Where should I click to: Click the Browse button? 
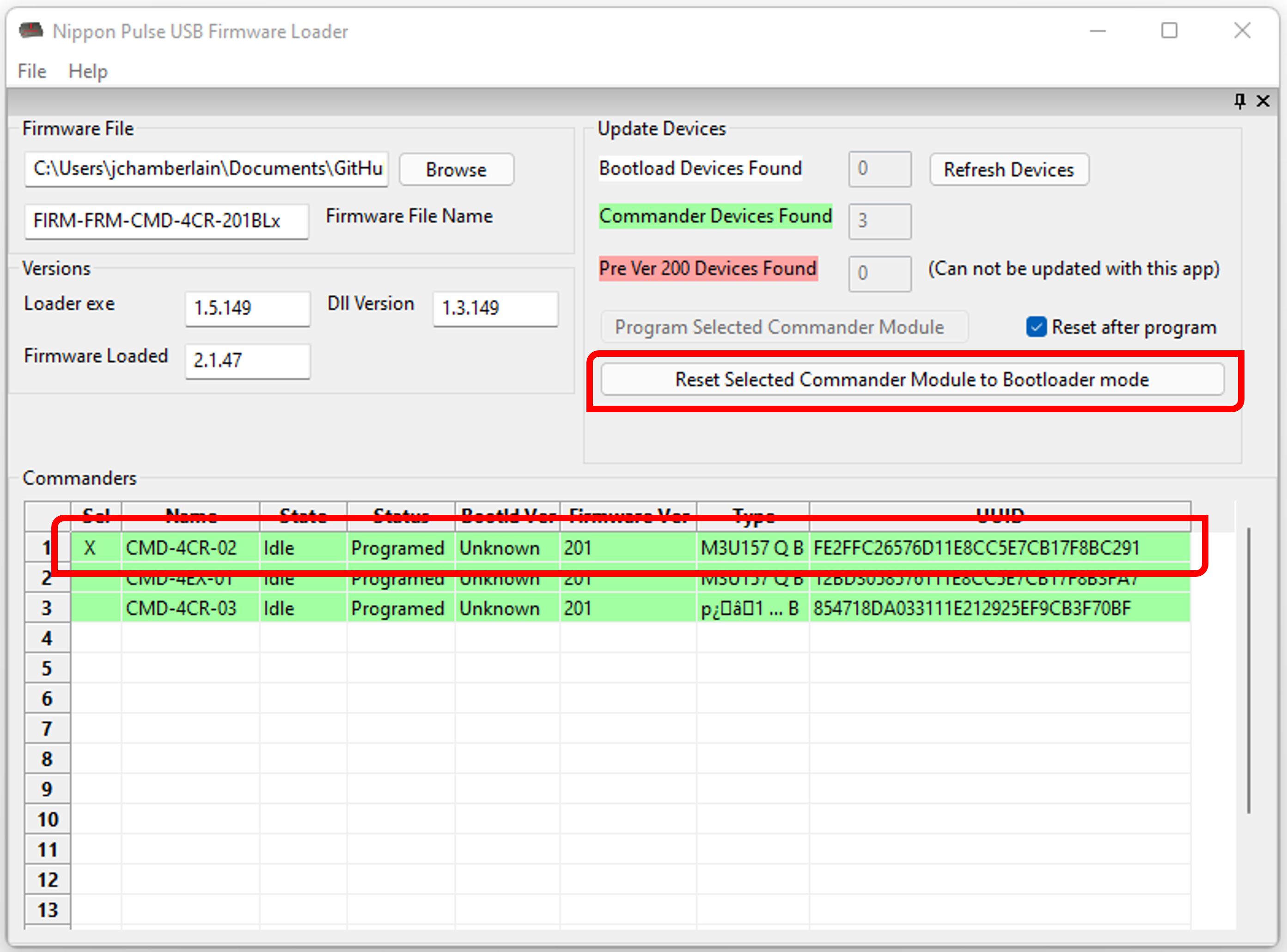coord(456,170)
